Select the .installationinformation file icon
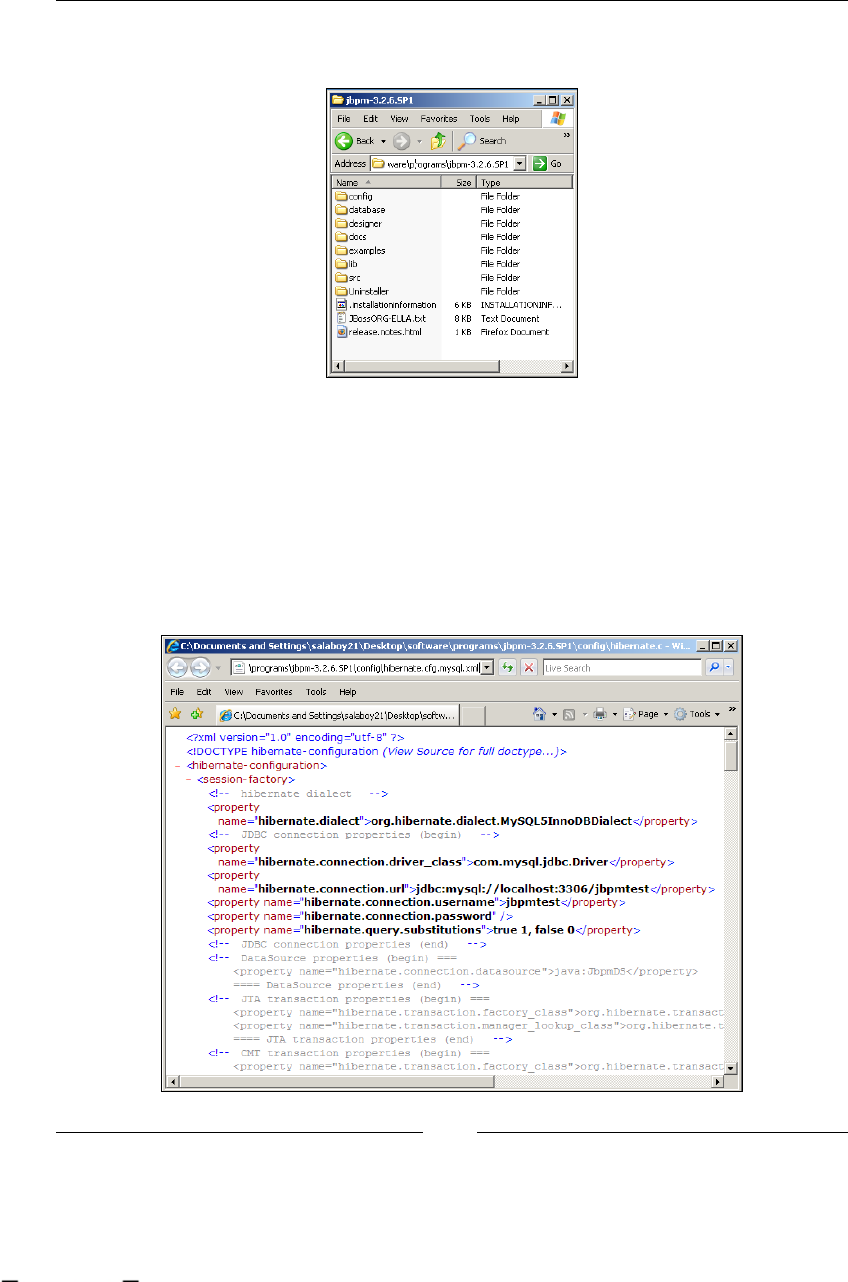This screenshot has width=848, height=1282. point(341,304)
